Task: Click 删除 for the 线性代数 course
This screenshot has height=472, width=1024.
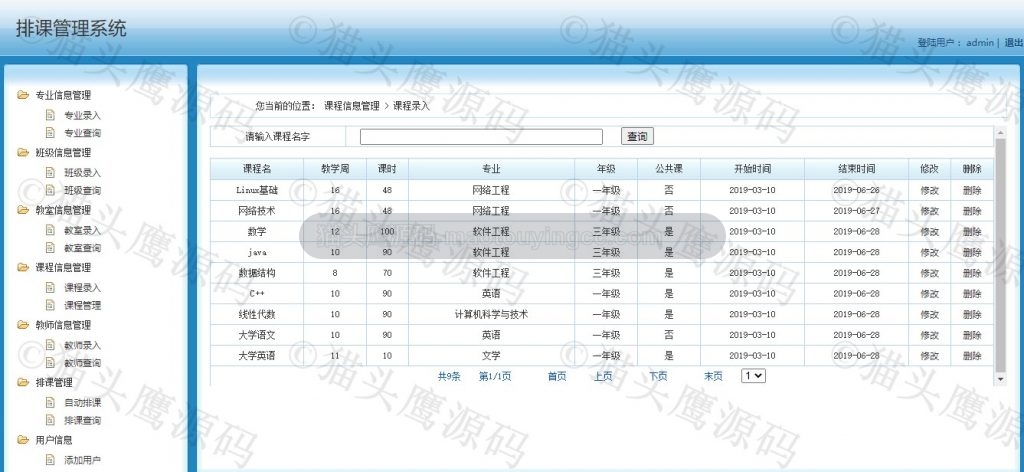Action: [x=972, y=315]
